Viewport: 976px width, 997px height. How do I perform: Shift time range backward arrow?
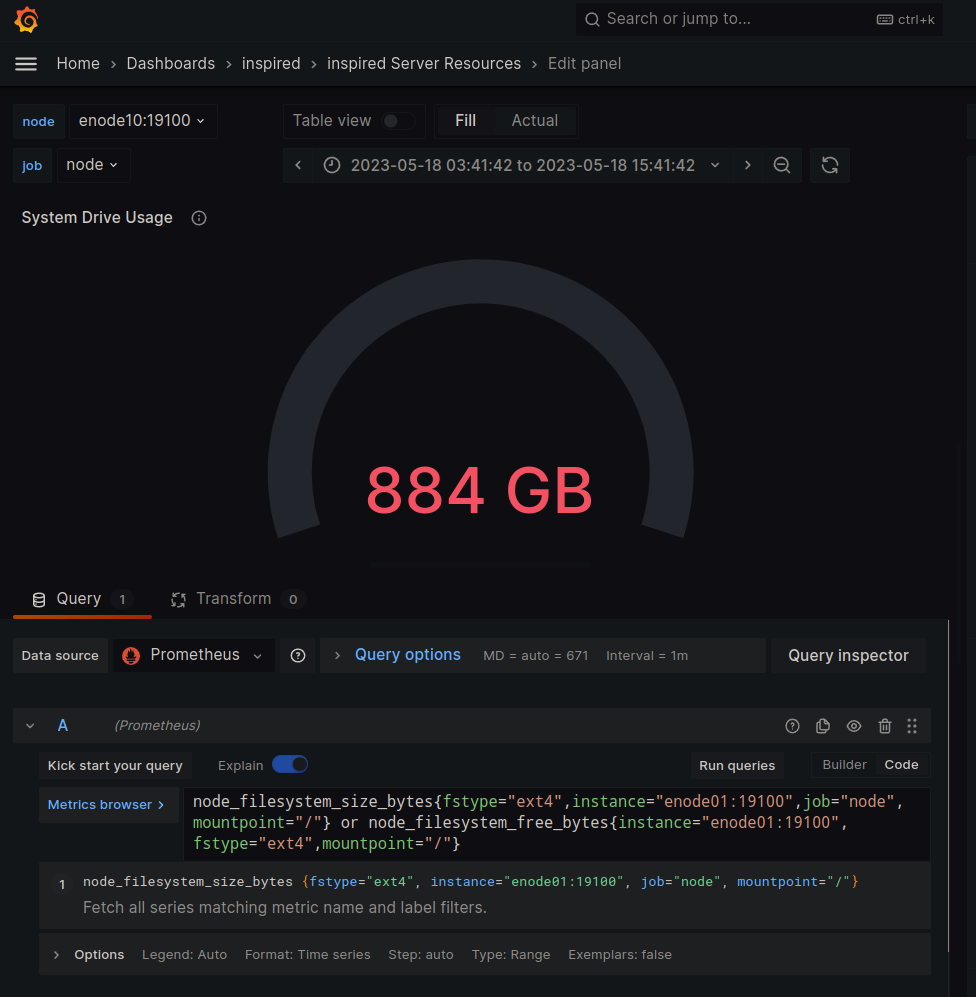click(x=298, y=165)
